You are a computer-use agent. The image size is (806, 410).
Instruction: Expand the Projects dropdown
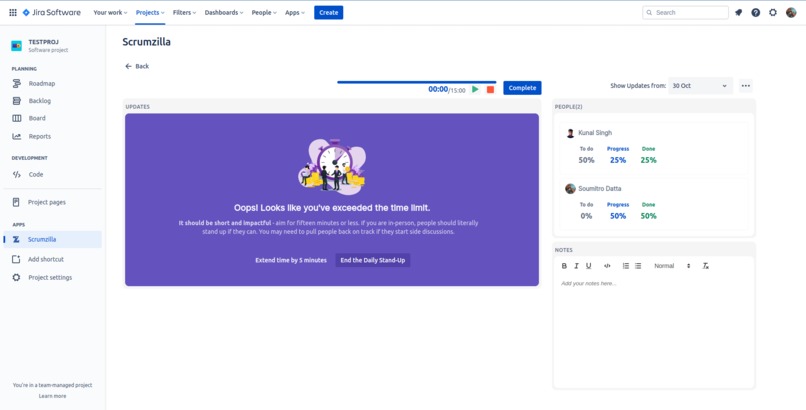pos(150,12)
